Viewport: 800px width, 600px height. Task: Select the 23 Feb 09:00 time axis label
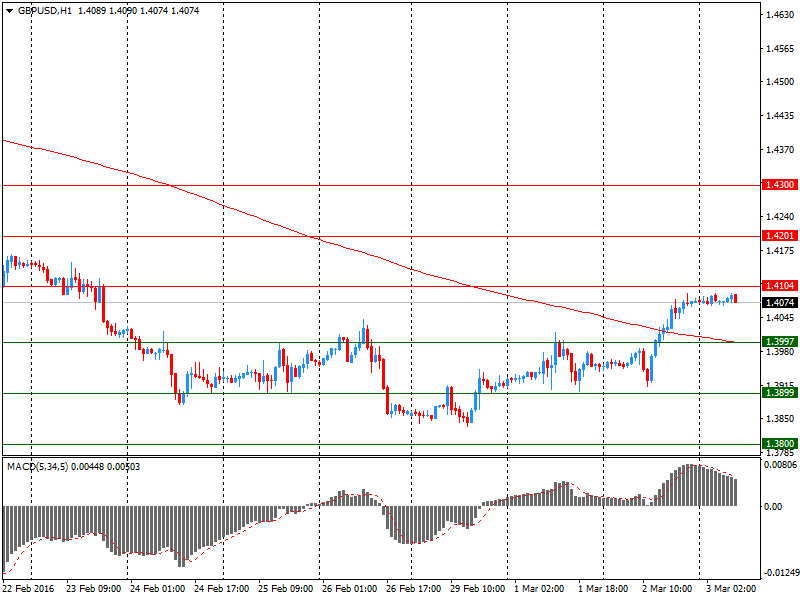pos(93,589)
